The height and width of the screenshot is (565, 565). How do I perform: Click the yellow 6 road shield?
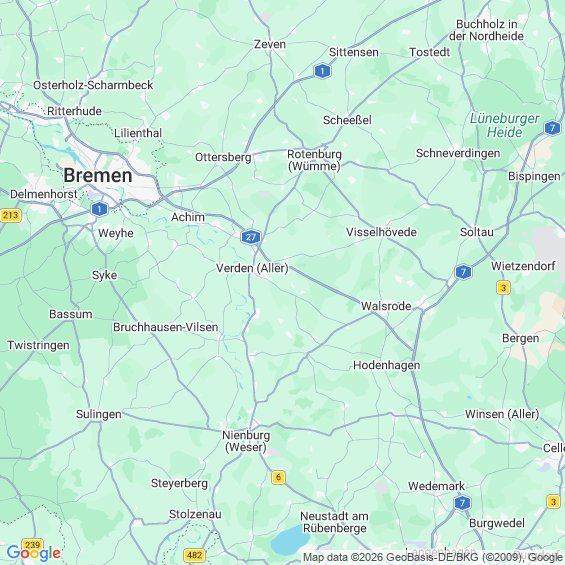(x=278, y=477)
